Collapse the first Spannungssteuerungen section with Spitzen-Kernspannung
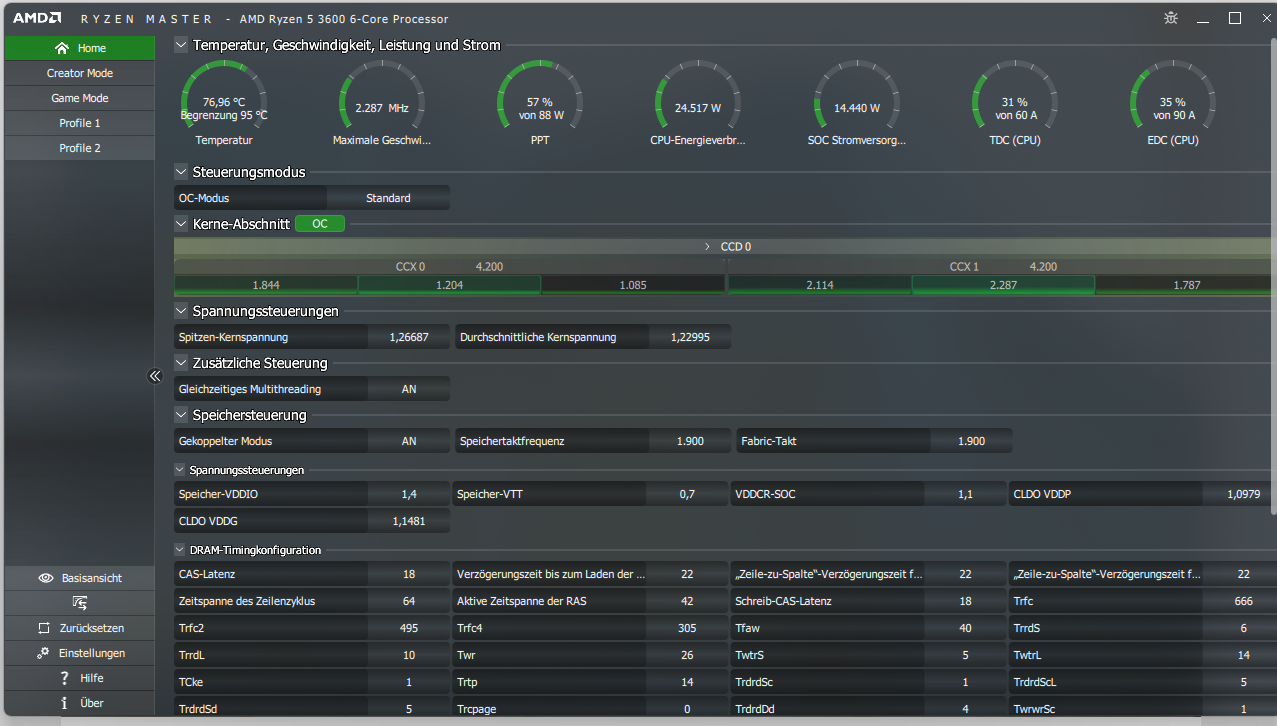This screenshot has height=726, width=1277. [x=181, y=311]
